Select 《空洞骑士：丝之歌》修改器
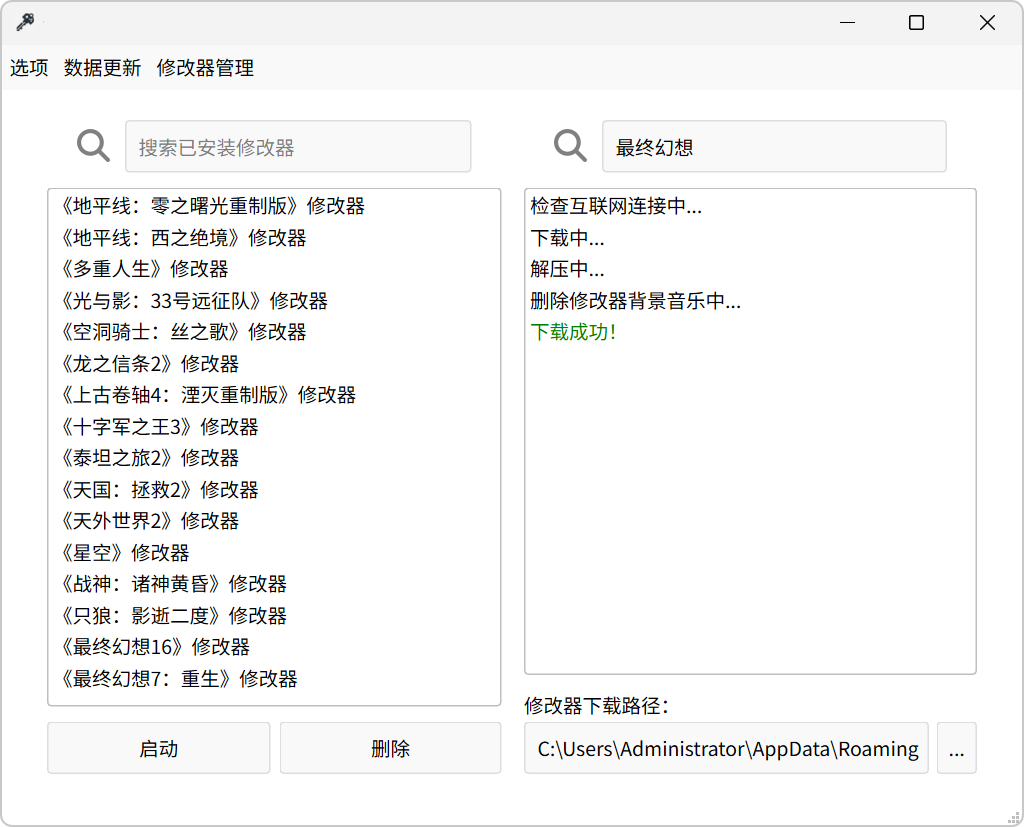 click(x=274, y=332)
